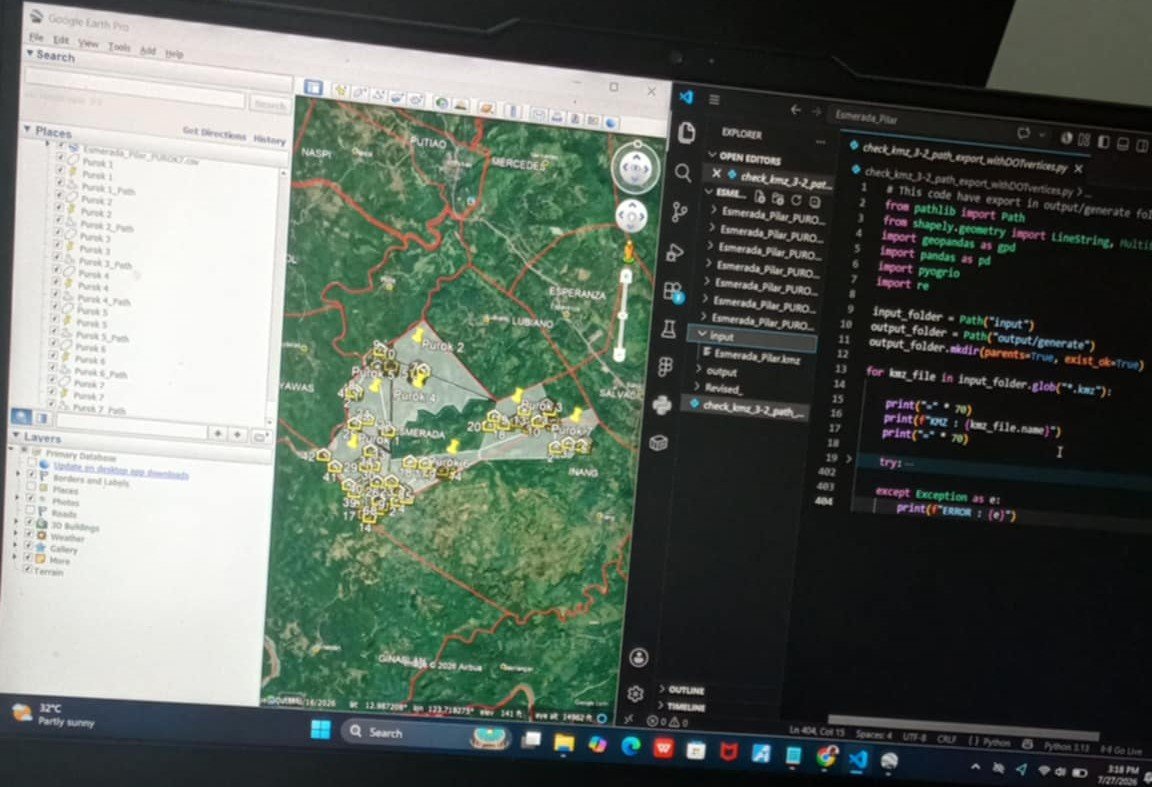This screenshot has width=1152, height=787.
Task: Open Run and Debug view in VS Code
Action: click(x=675, y=252)
